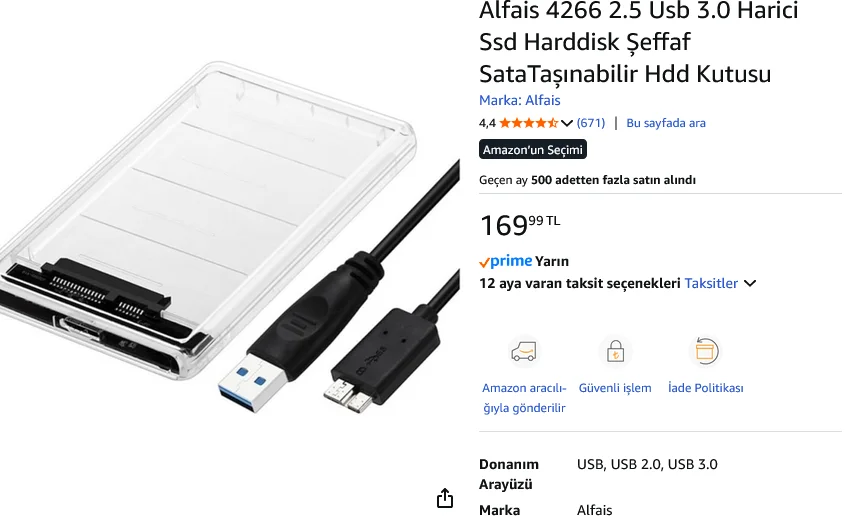845x518 pixels.
Task: Click the 4,4 rating number
Action: (487, 123)
